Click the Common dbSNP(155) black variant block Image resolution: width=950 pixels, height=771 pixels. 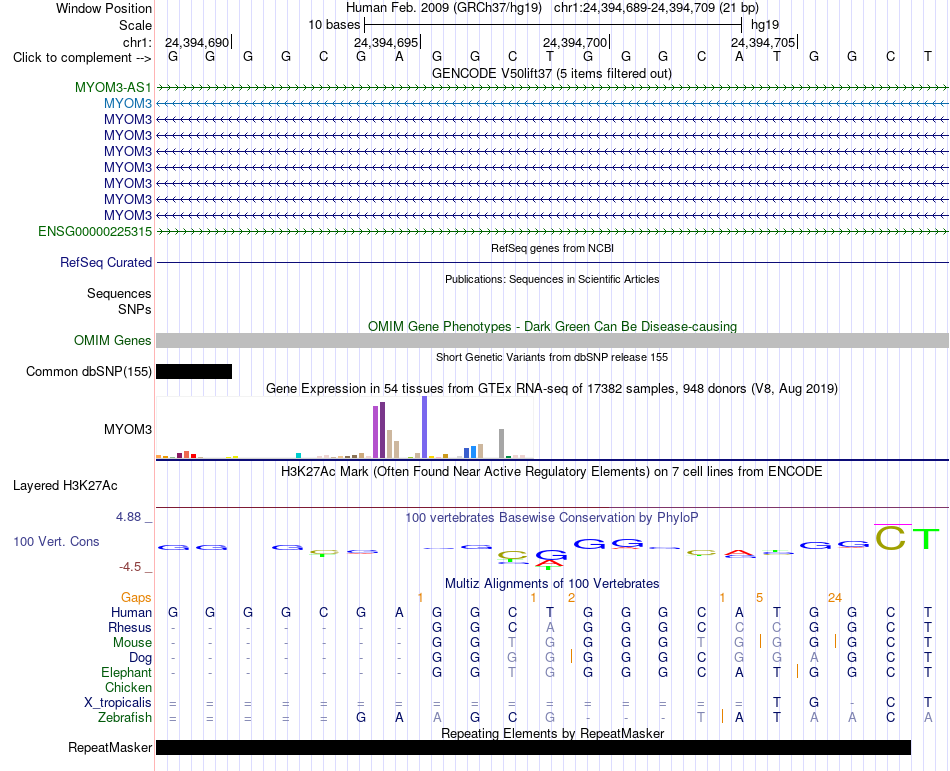click(194, 371)
